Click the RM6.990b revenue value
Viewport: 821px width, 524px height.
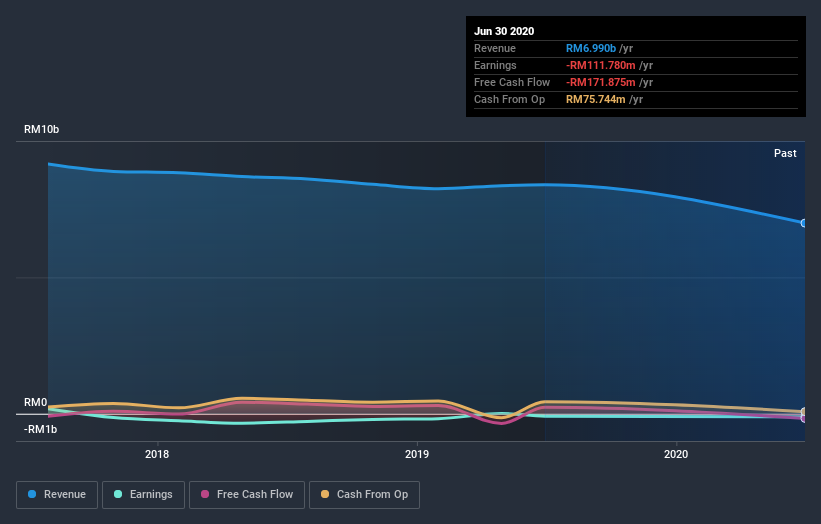[x=591, y=48]
